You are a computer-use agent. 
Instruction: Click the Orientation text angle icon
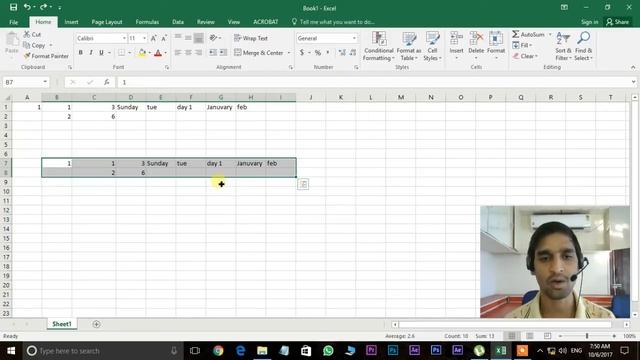point(213,38)
